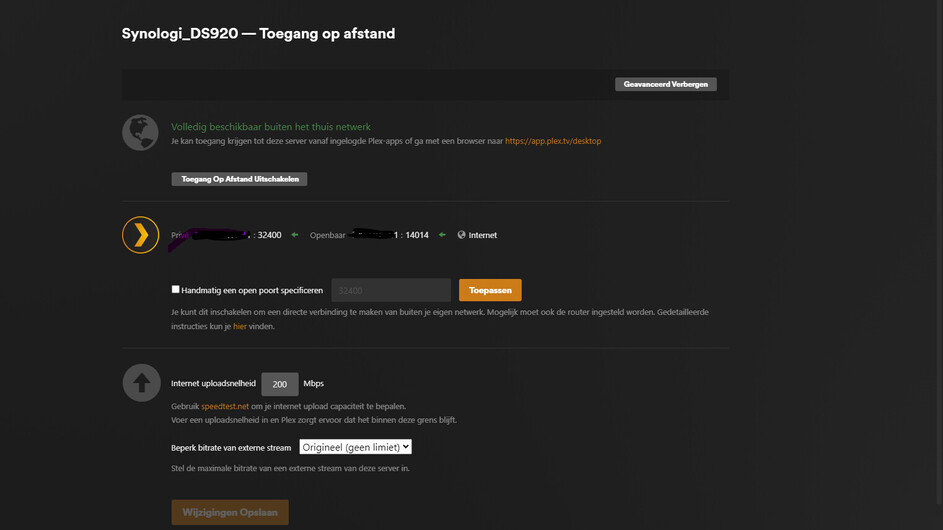Click green arrow after private port 32400

tap(295, 235)
